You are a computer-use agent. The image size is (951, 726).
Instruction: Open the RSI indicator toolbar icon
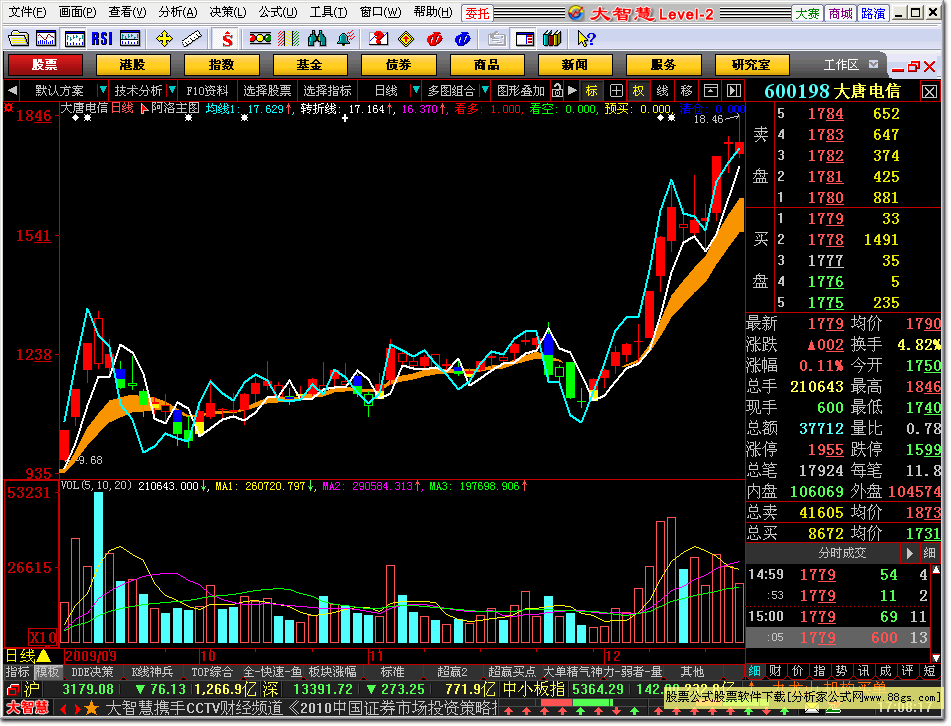click(x=102, y=39)
